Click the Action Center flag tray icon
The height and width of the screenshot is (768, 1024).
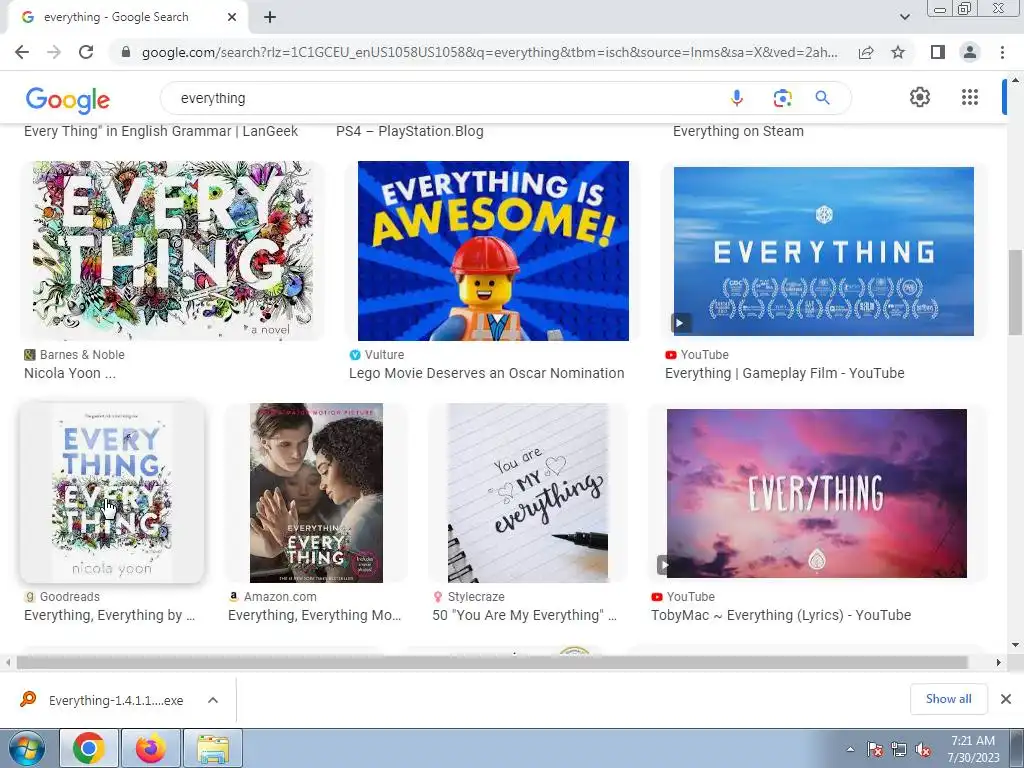(874, 749)
